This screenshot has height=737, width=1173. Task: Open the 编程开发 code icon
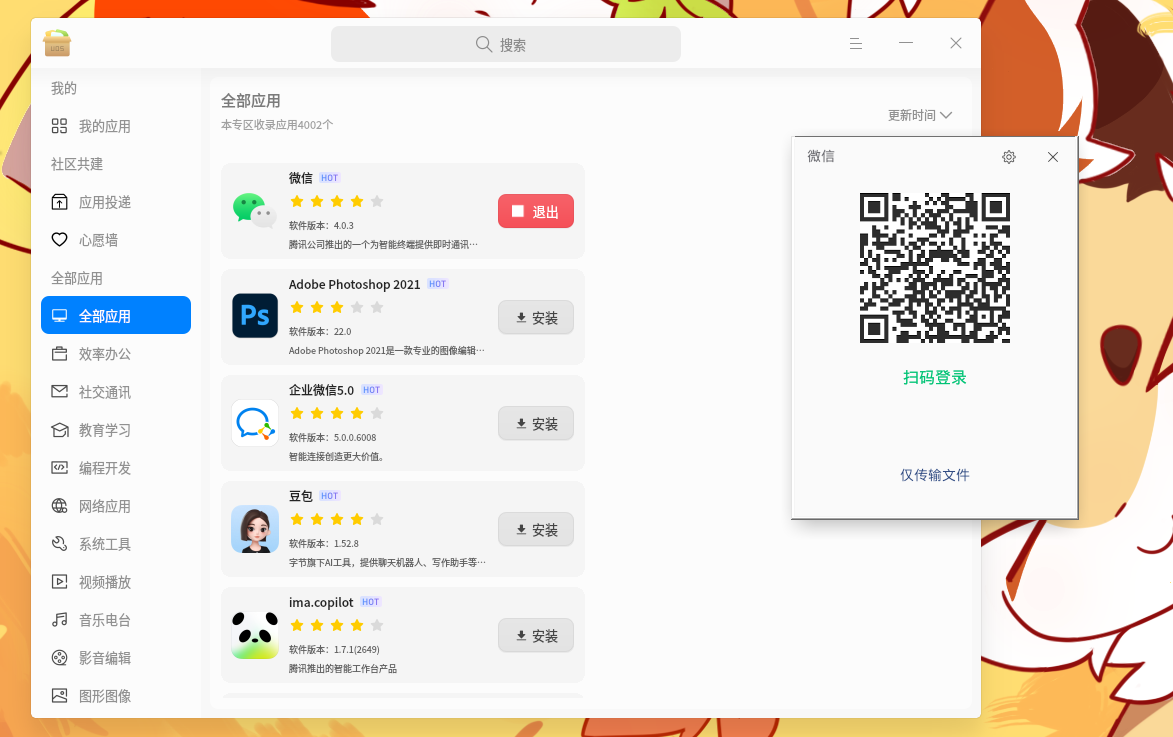coord(60,468)
